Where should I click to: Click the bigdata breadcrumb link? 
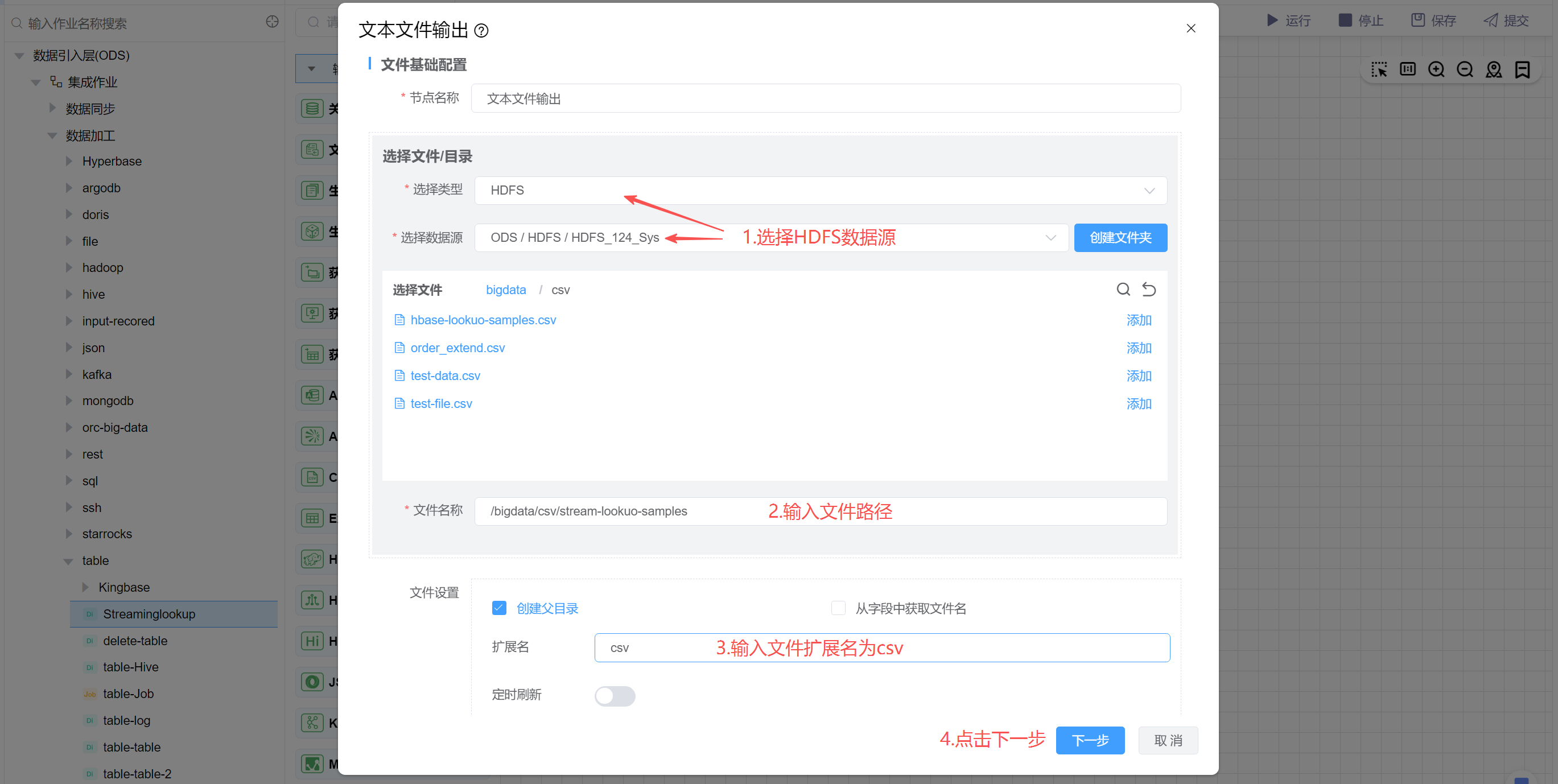click(506, 290)
